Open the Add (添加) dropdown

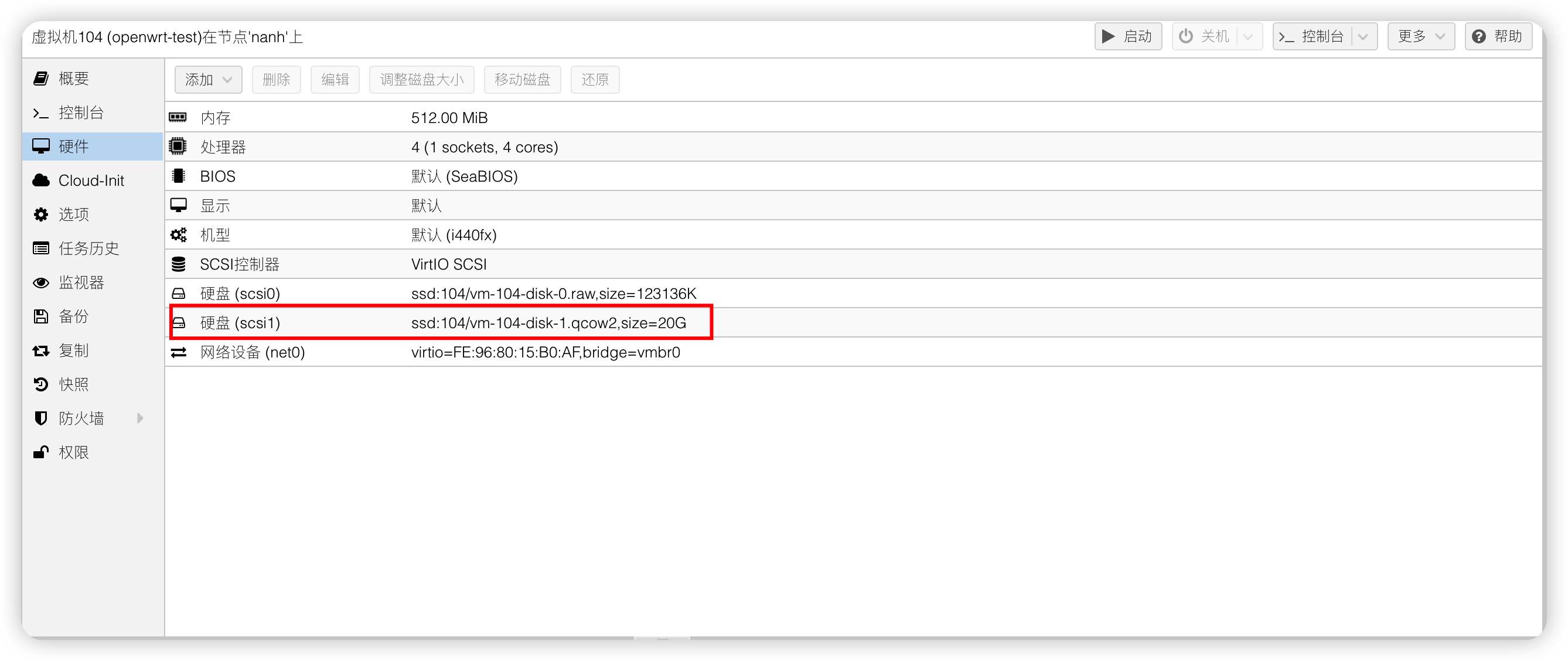click(208, 80)
